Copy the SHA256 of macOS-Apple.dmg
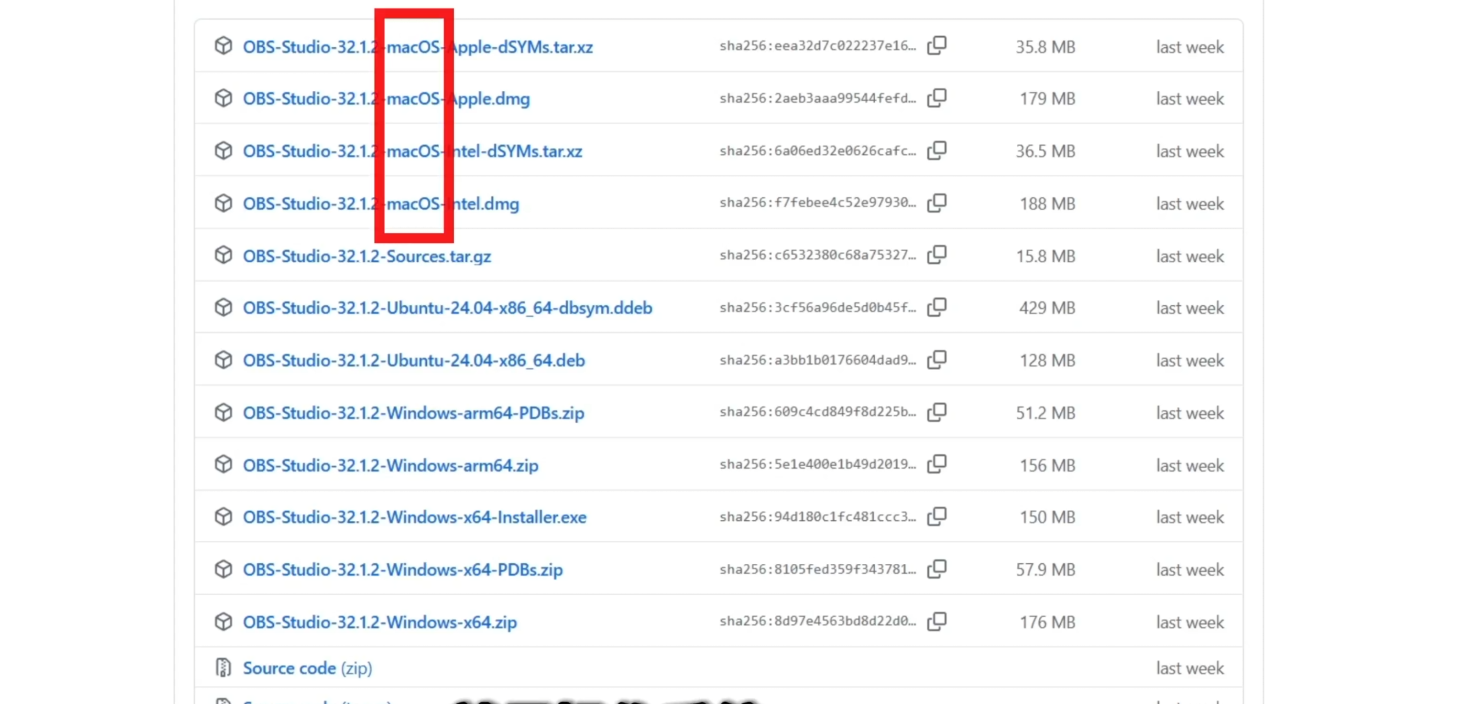 (937, 98)
